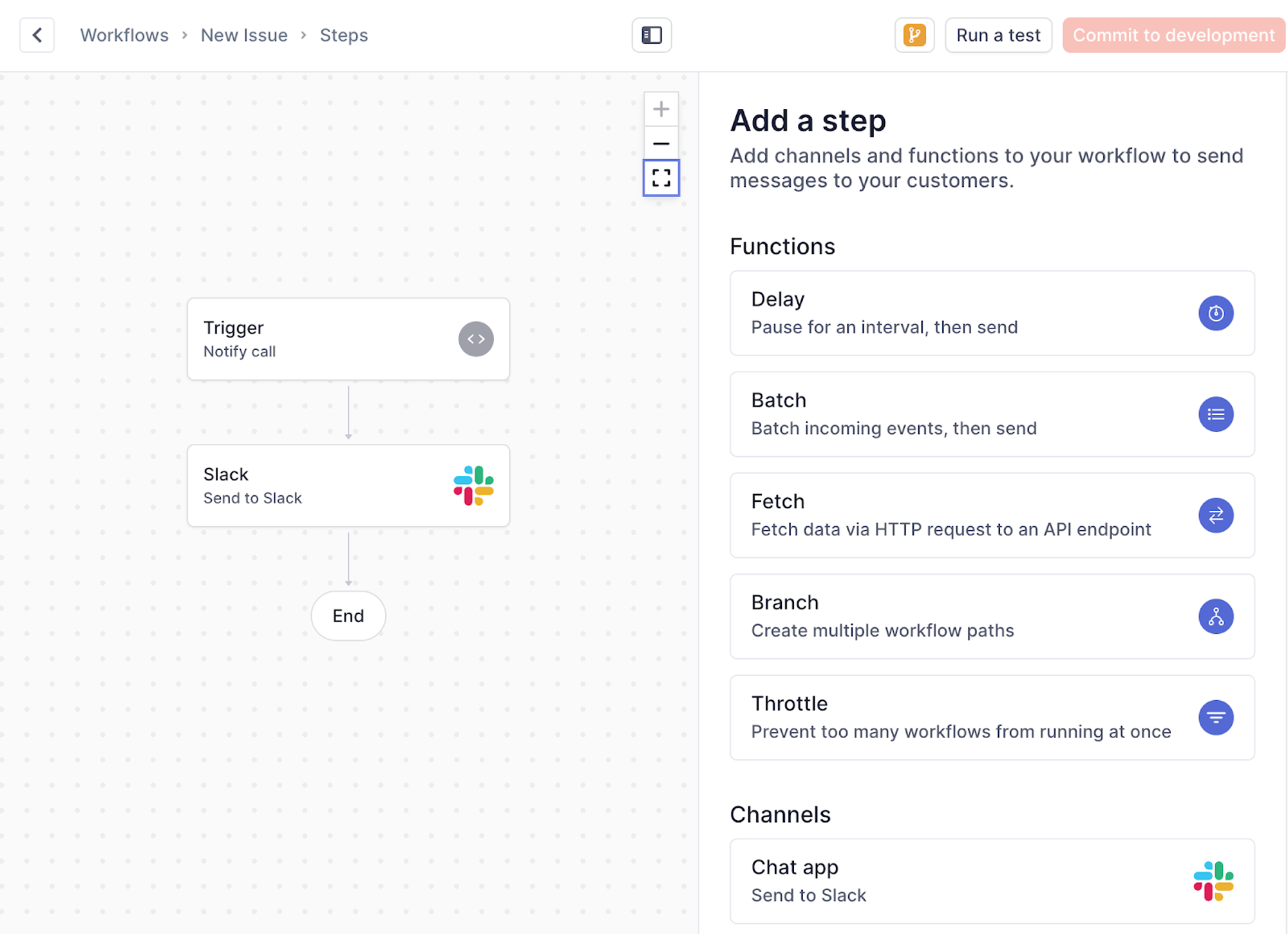The width and height of the screenshot is (1288, 934).
Task: Click the Trigger node edit icon
Action: pyautogui.click(x=476, y=339)
